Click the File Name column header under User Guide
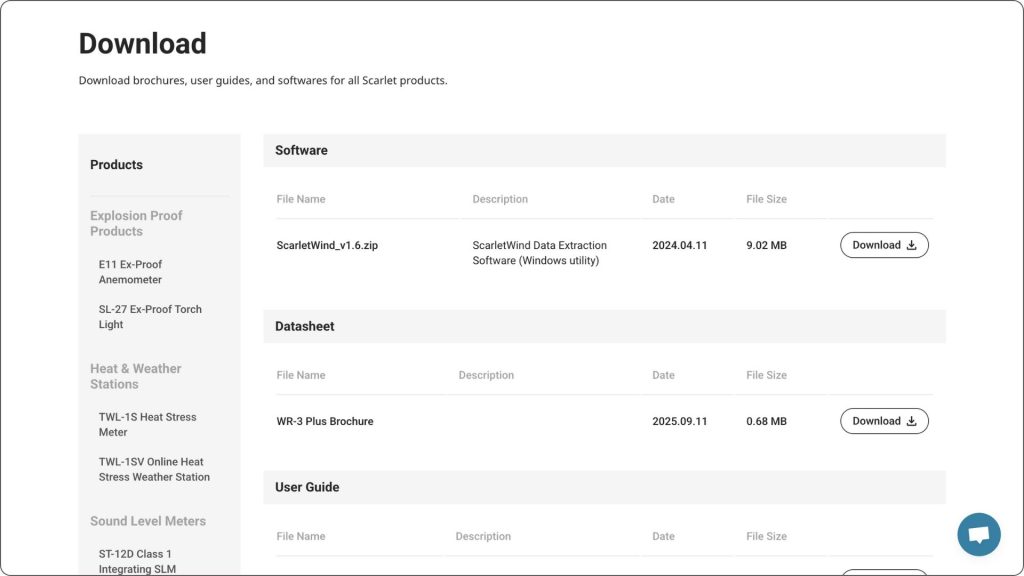The width and height of the screenshot is (1024, 576). [301, 536]
